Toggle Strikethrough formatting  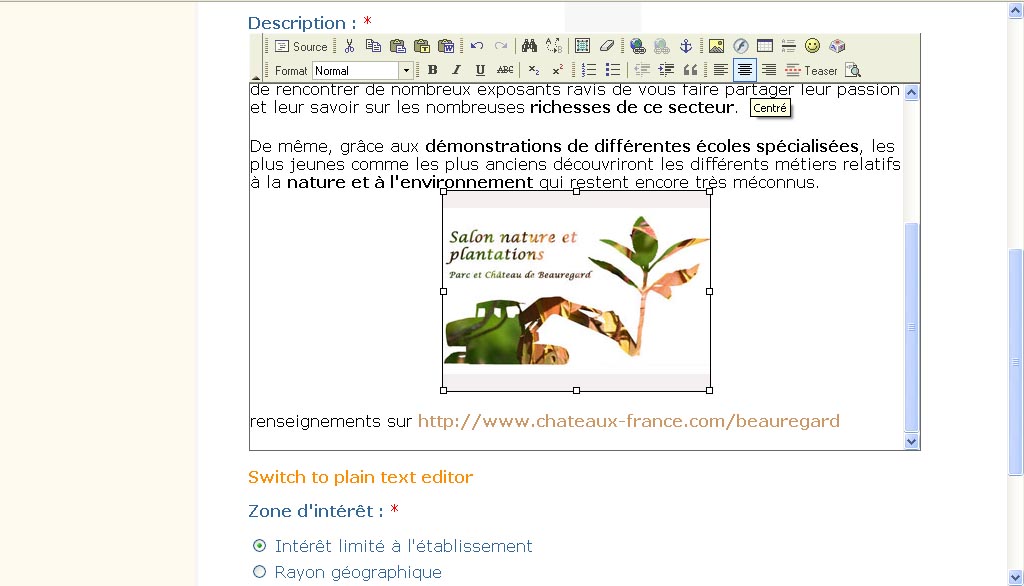click(x=505, y=71)
